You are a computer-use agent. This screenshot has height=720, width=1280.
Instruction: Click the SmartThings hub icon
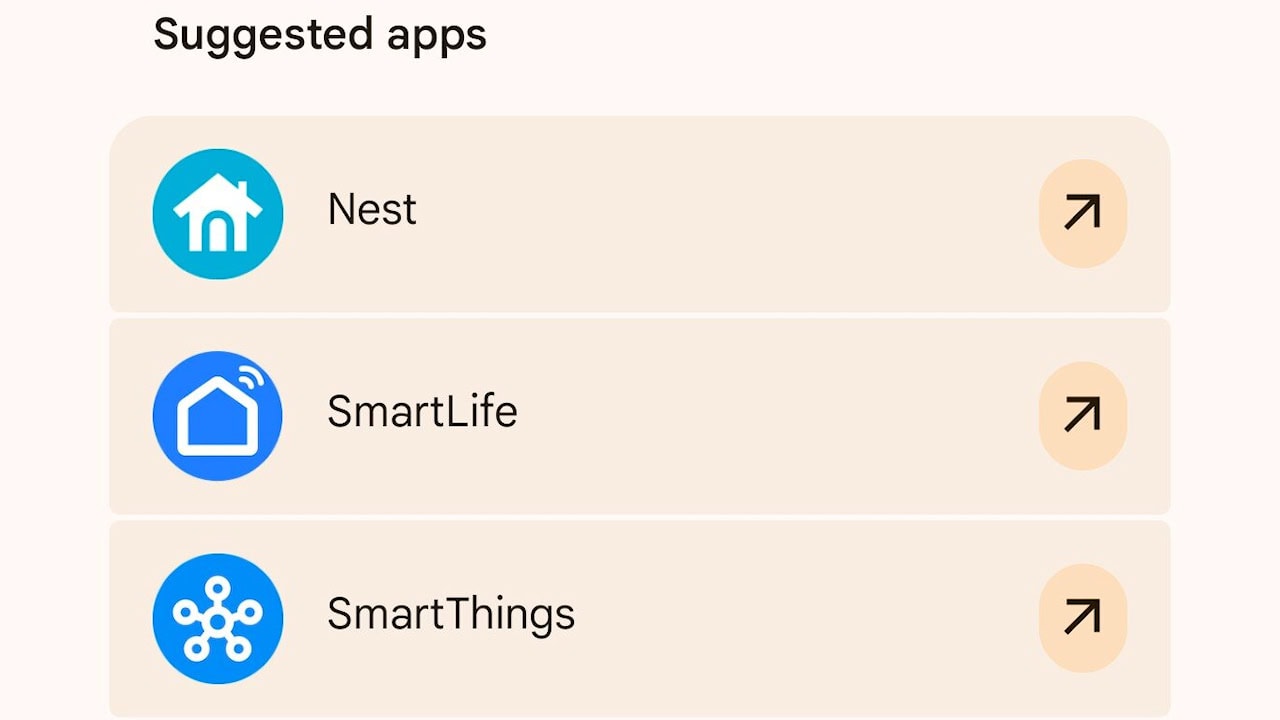coord(218,618)
